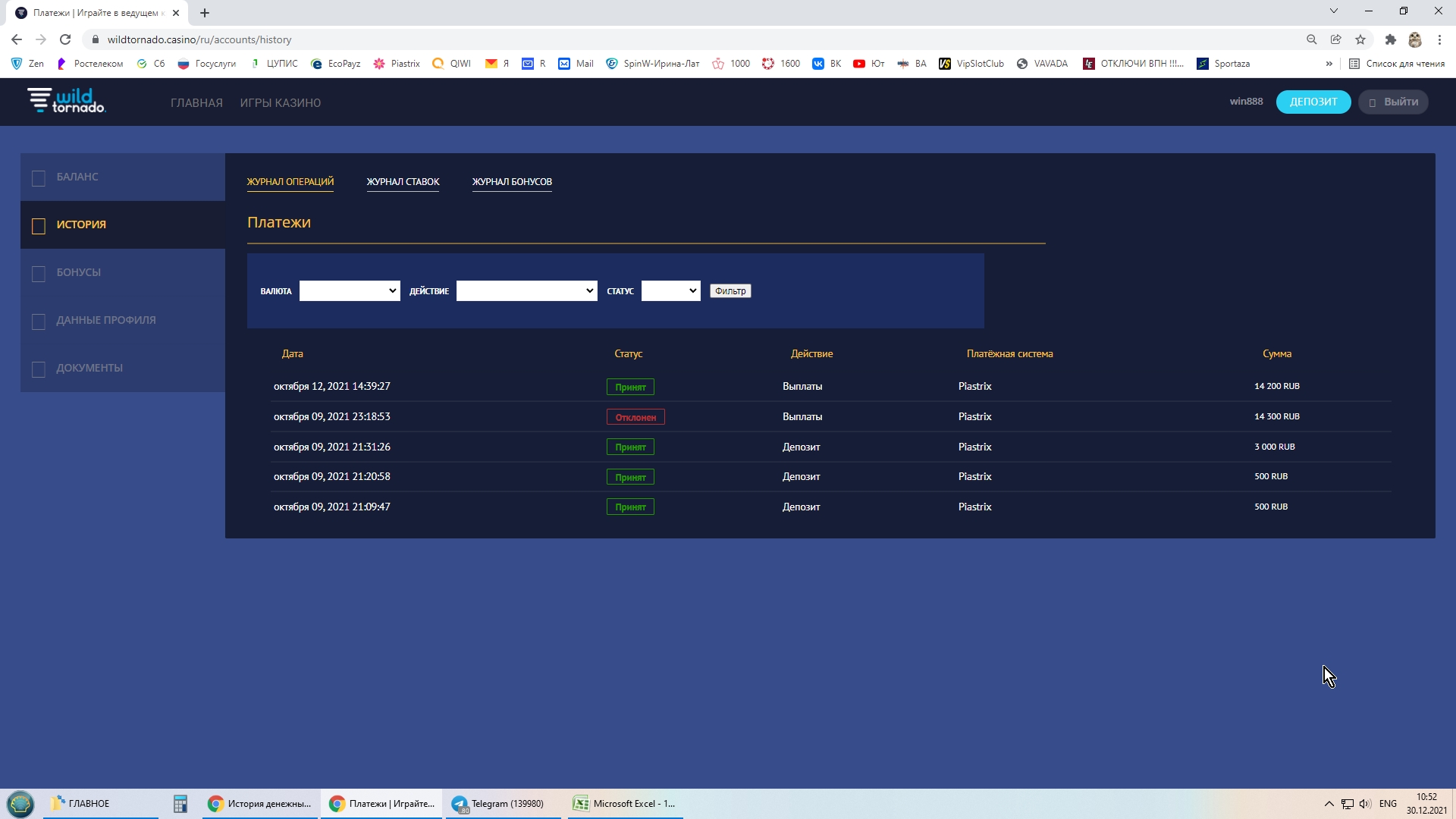This screenshot has height=819, width=1456.
Task: Open the Piastrix bookmark
Action: click(x=397, y=64)
